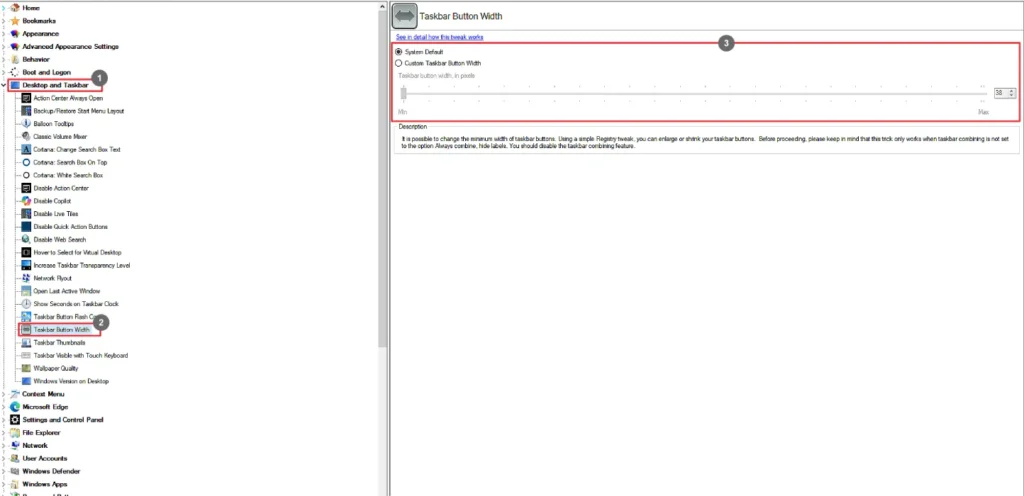Select Custom Taskbar Button Width option

coord(438,63)
